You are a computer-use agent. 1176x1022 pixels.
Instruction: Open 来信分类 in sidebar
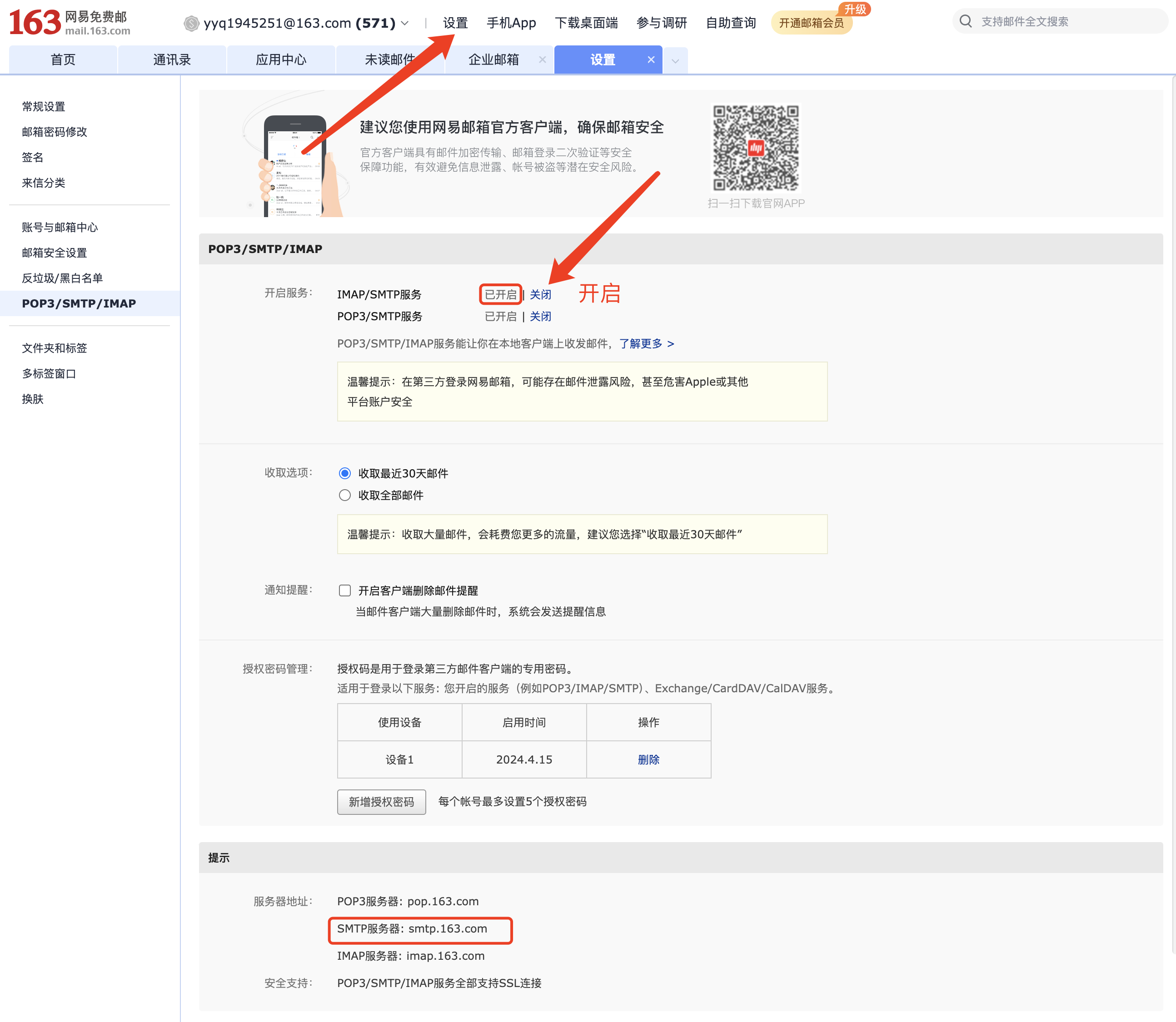point(43,183)
